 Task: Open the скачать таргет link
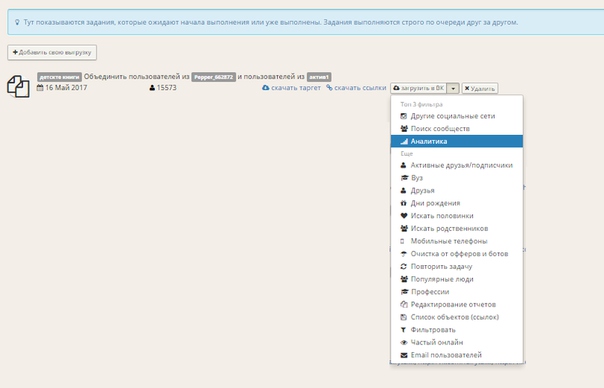coord(291,88)
